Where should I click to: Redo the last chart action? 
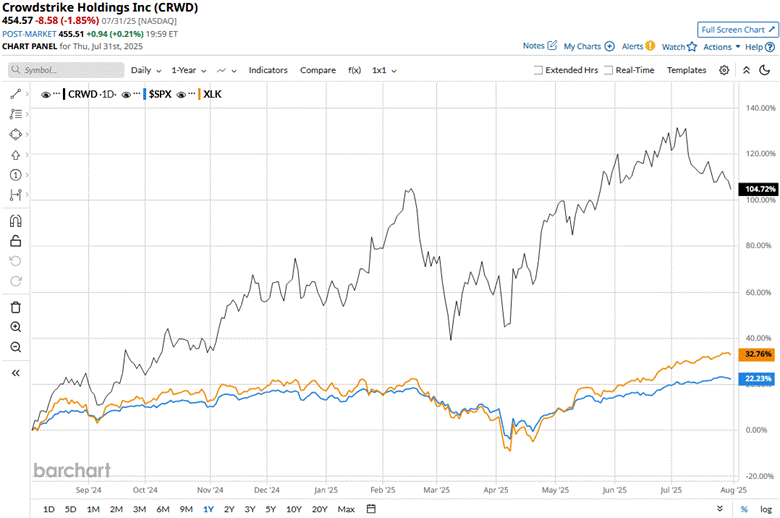[15, 281]
